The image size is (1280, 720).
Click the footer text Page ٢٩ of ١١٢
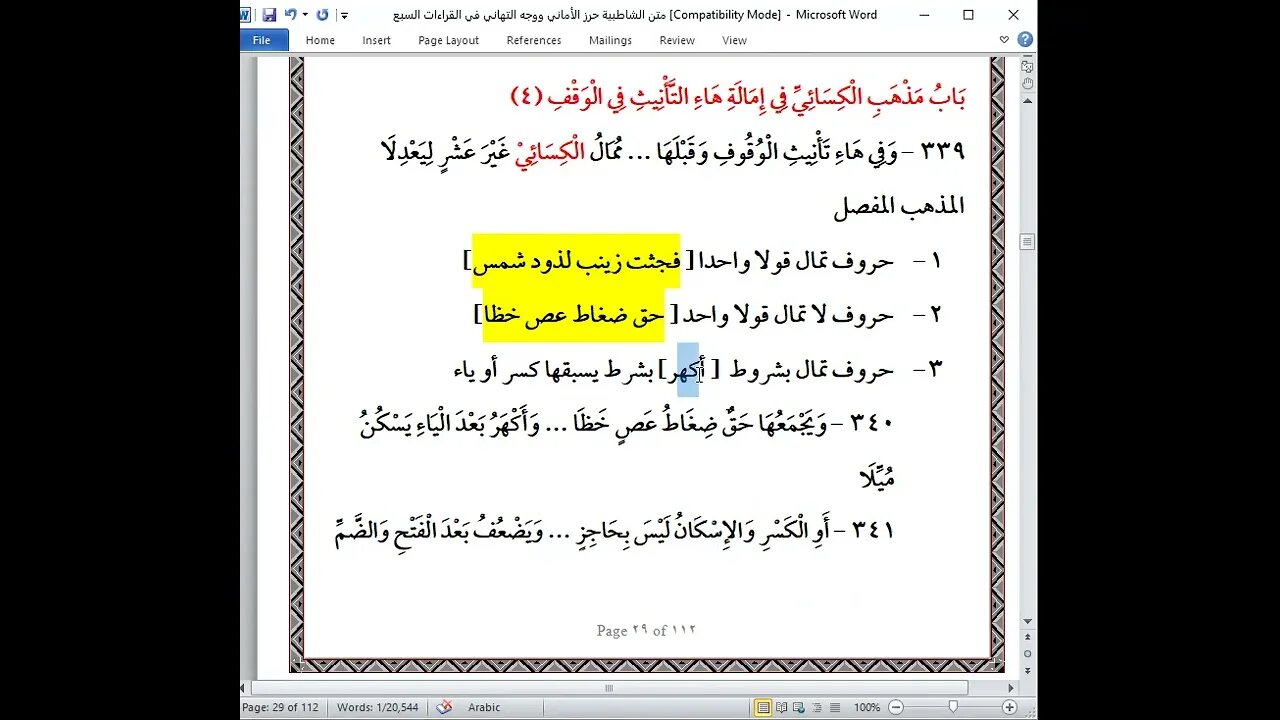click(x=646, y=630)
